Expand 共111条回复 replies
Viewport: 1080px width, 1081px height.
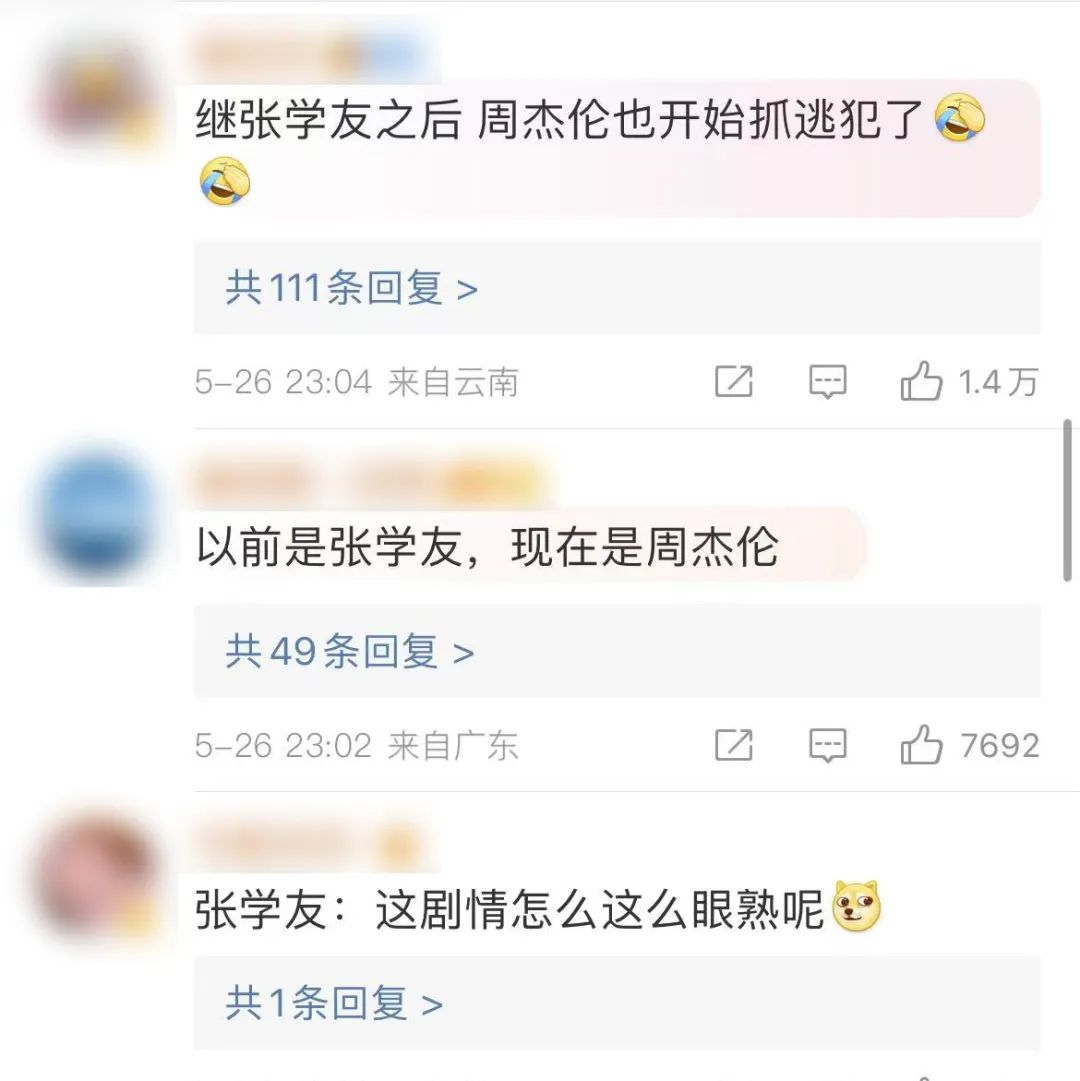click(x=351, y=287)
